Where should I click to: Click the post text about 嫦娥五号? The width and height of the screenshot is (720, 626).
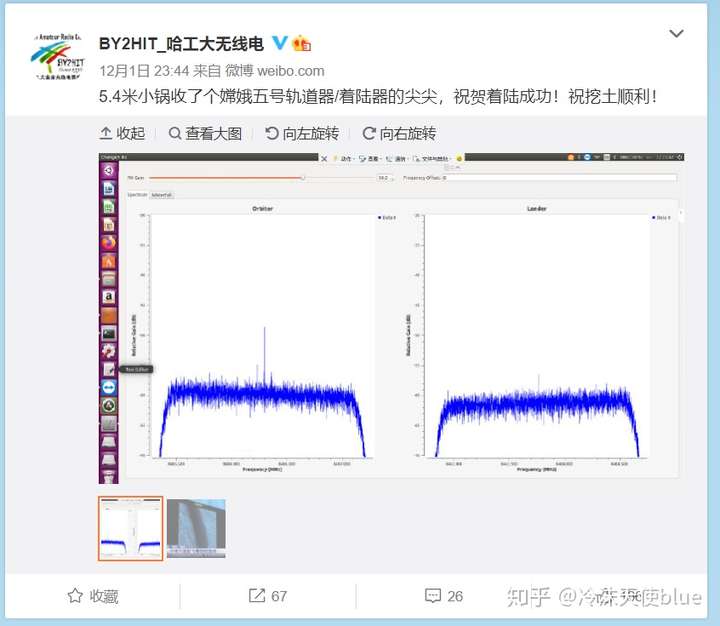[x=378, y=97]
